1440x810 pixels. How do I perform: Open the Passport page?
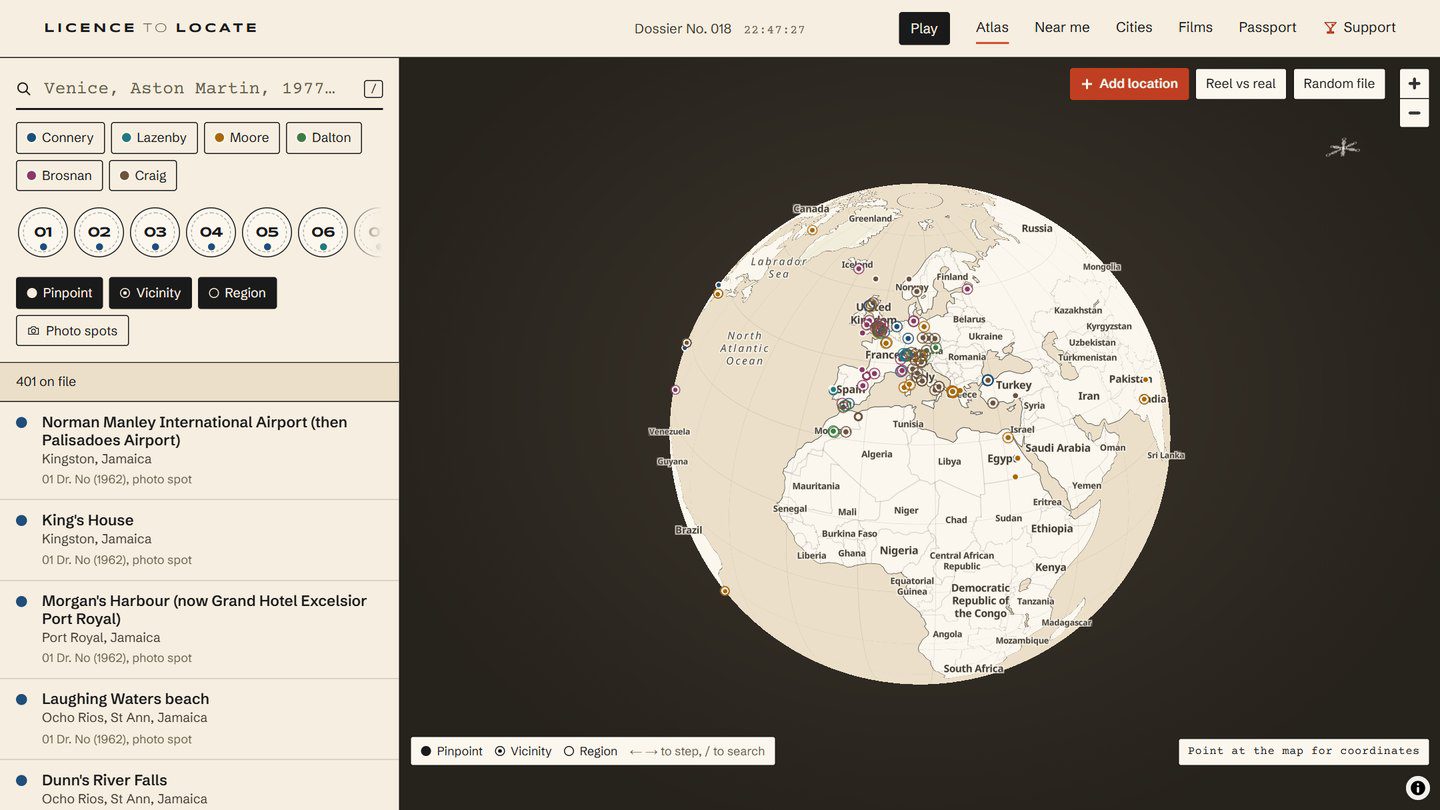tap(1267, 28)
